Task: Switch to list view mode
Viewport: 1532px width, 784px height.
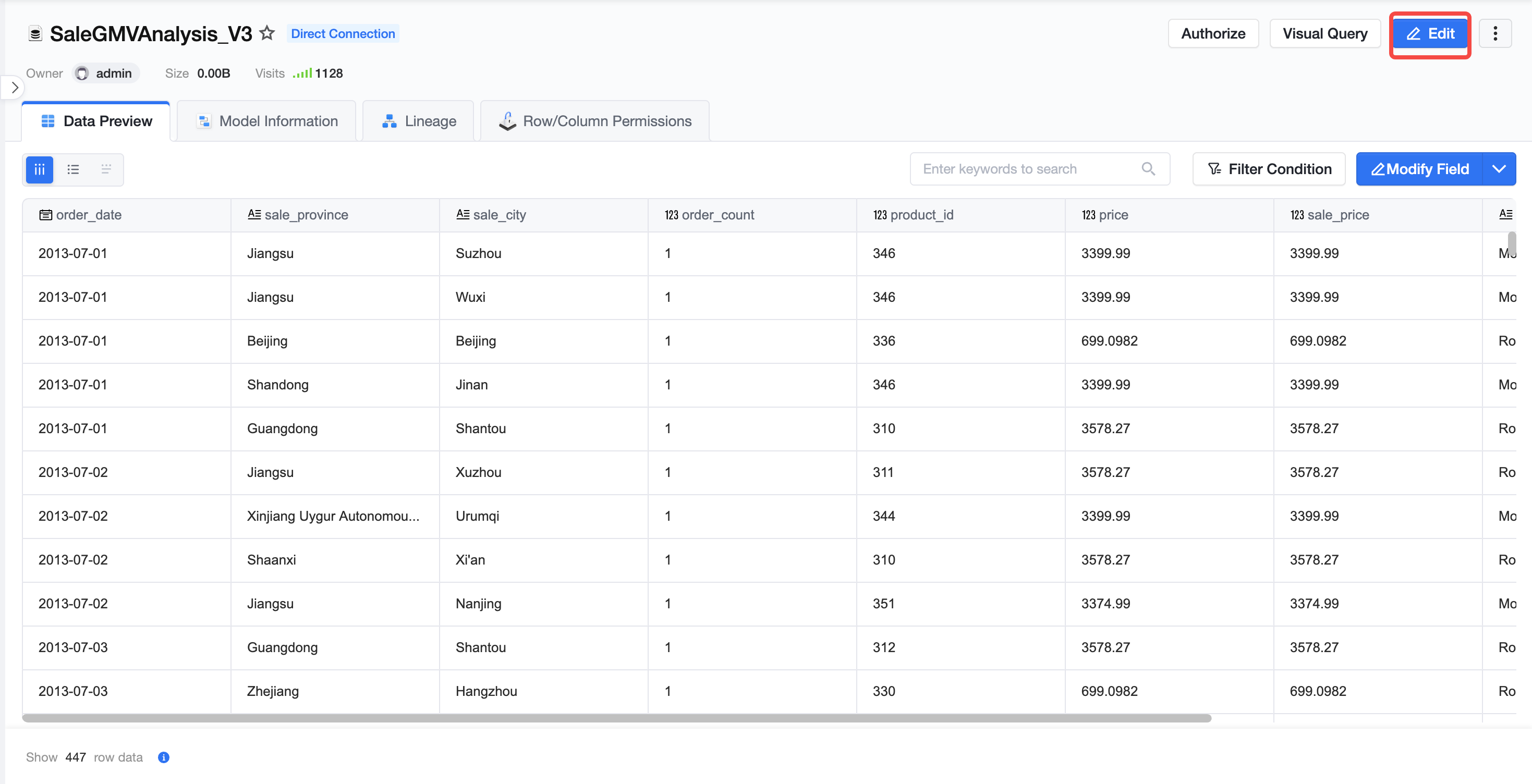Action: coord(73,169)
